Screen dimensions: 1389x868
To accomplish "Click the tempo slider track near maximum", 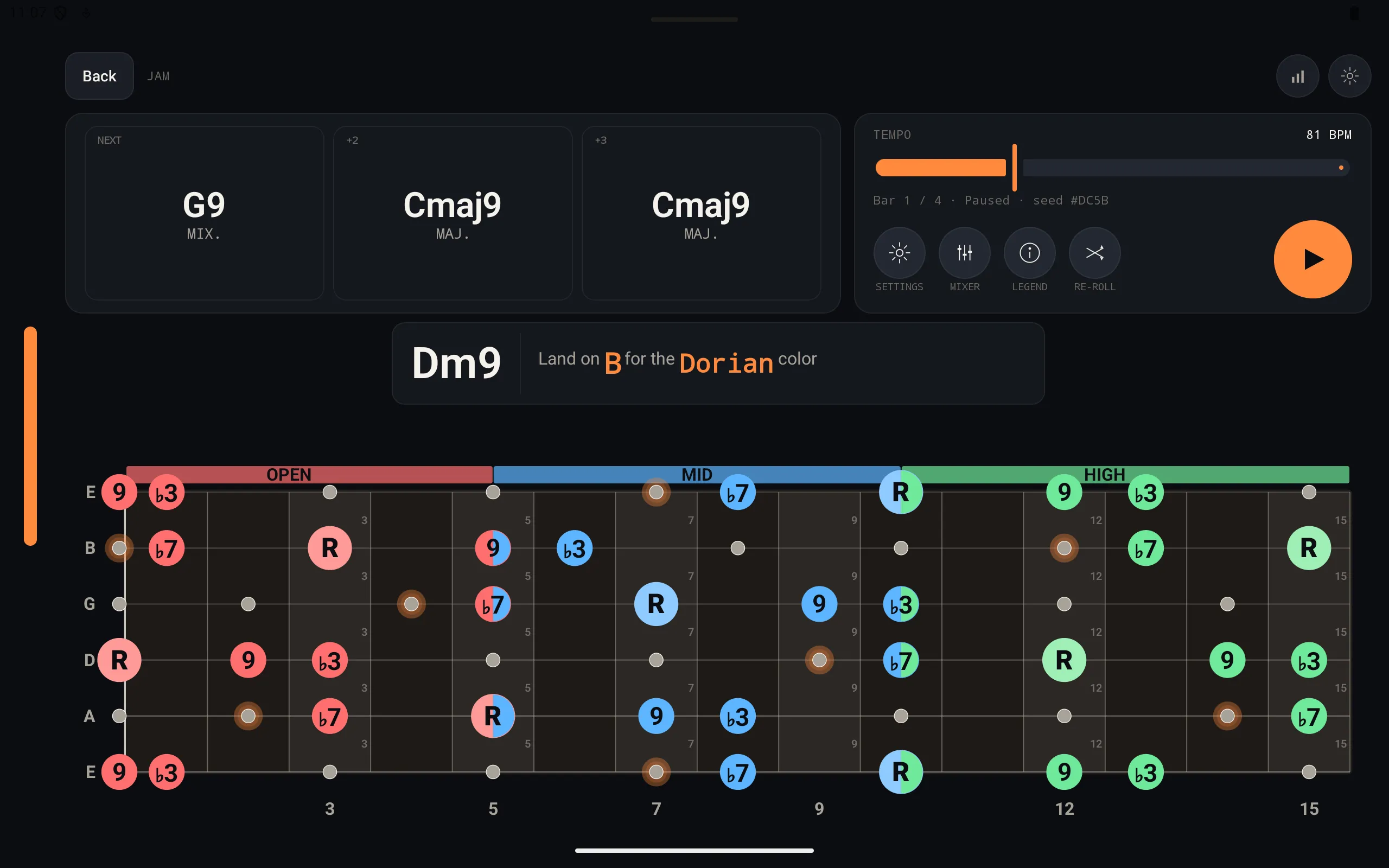I will (x=1341, y=168).
